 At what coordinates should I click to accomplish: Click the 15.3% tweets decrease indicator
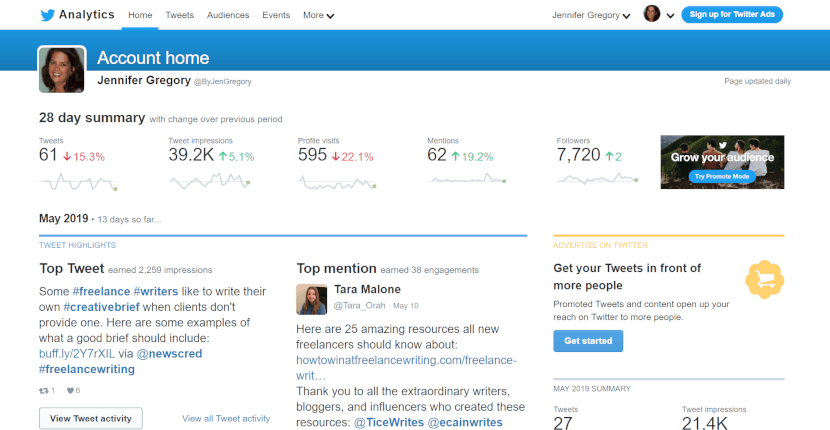84,157
